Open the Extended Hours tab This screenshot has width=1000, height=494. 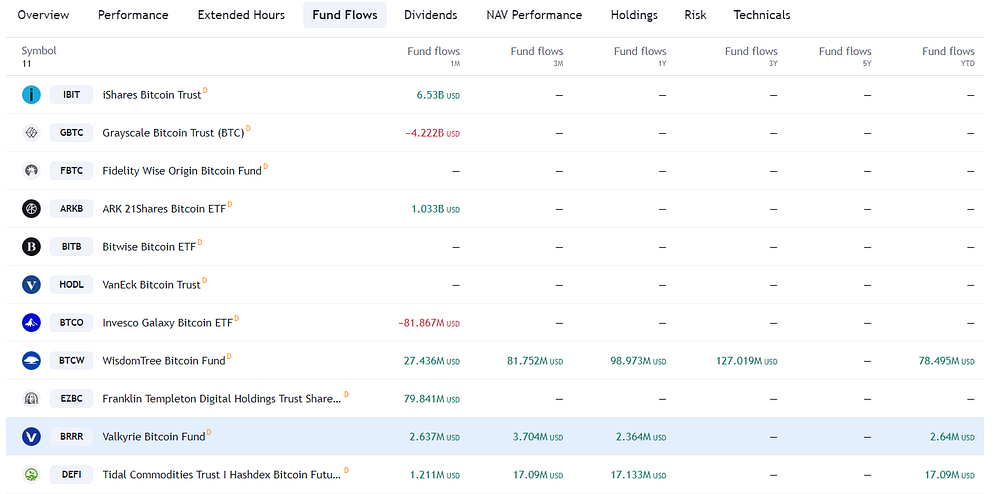241,15
